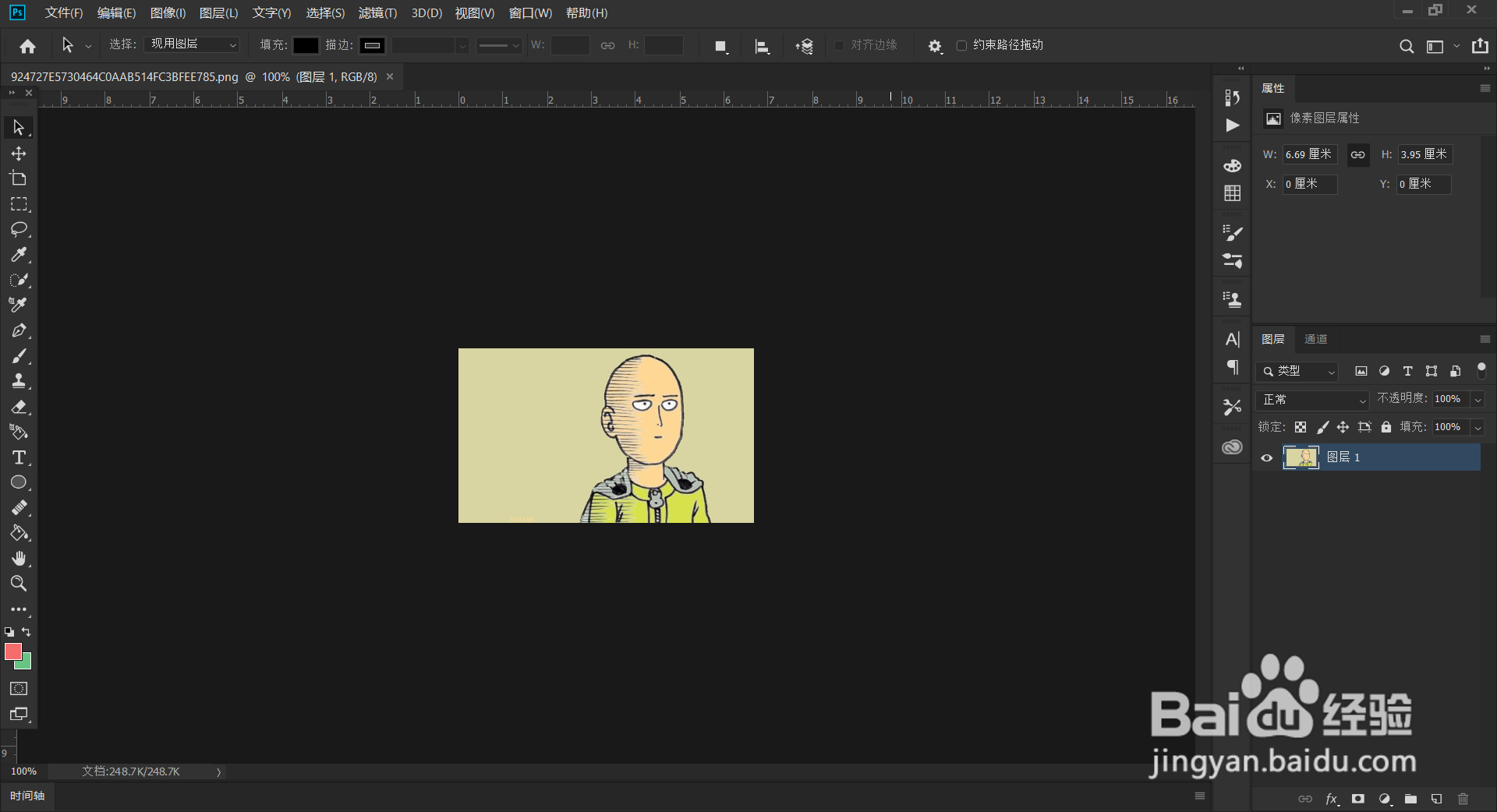This screenshot has width=1497, height=812.
Task: Select the Zoom tool
Action: pyautogui.click(x=19, y=584)
